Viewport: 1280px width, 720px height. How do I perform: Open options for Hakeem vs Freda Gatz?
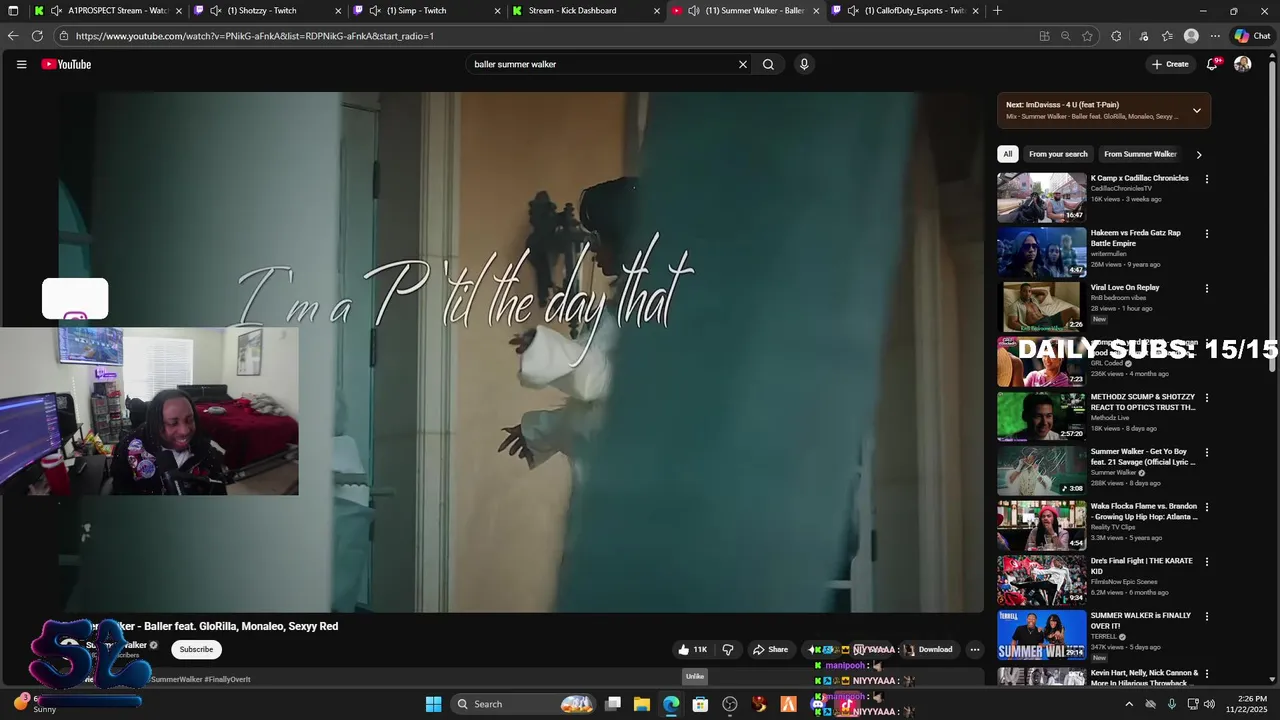pos(1207,234)
